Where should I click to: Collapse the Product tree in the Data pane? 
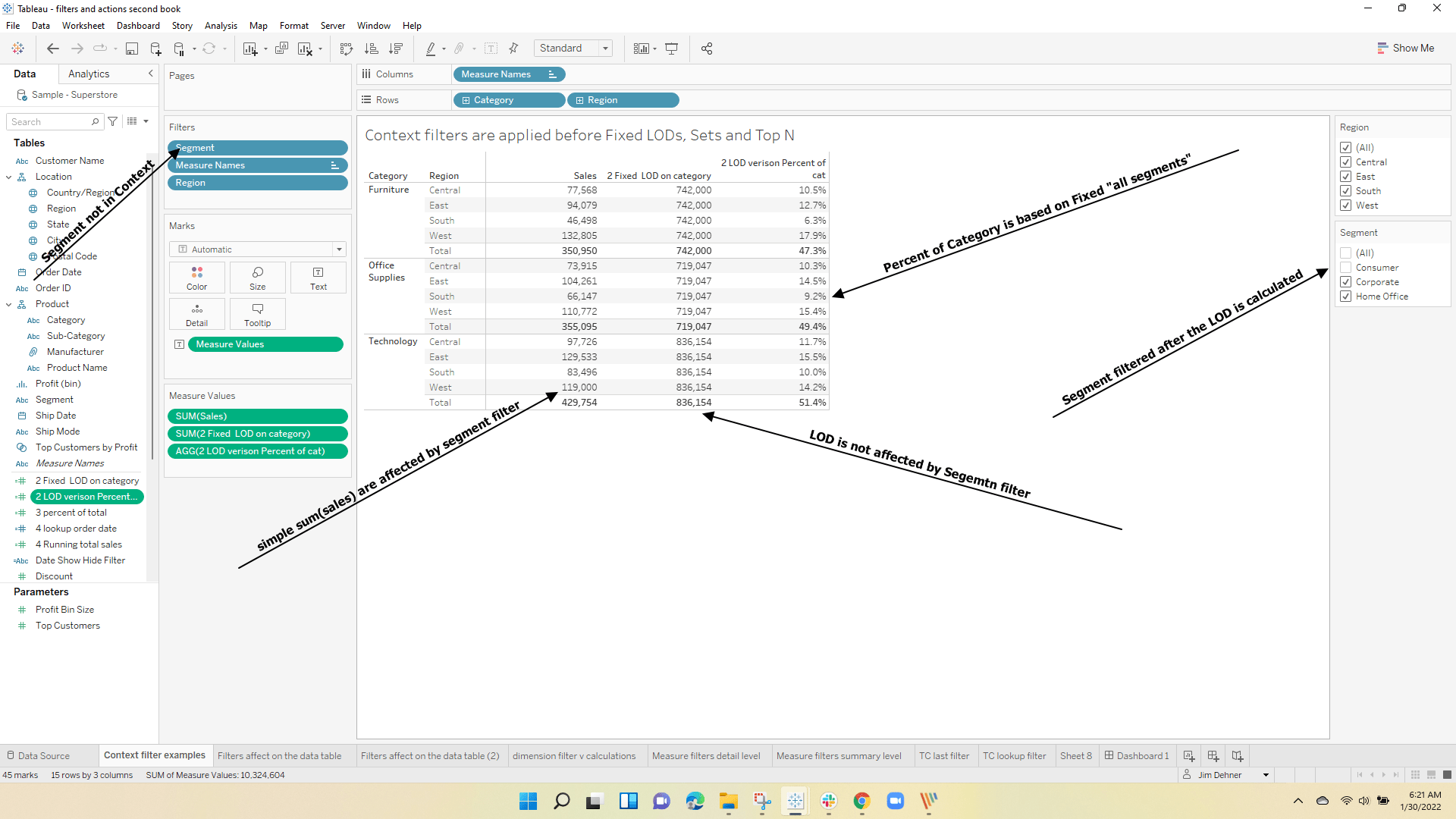tap(9, 303)
